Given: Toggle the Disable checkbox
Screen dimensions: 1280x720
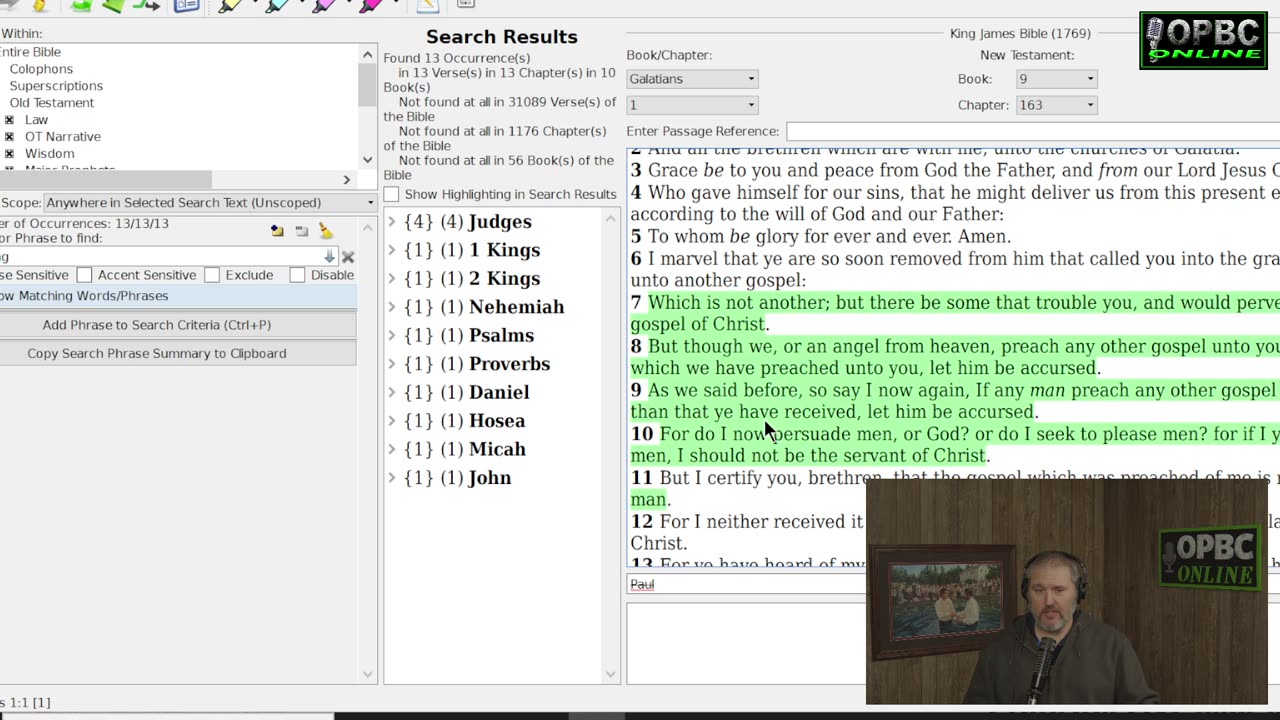Looking at the screenshot, I should (x=297, y=275).
